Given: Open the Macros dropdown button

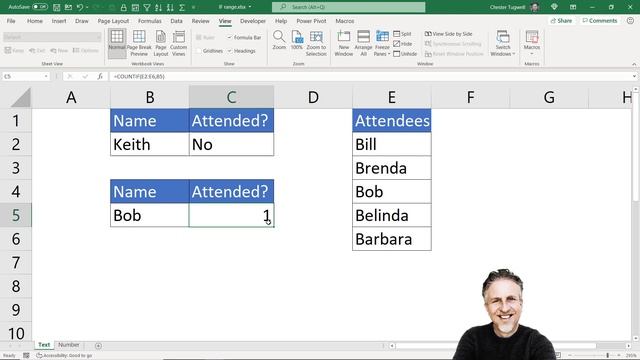Looking at the screenshot, I should (532, 43).
